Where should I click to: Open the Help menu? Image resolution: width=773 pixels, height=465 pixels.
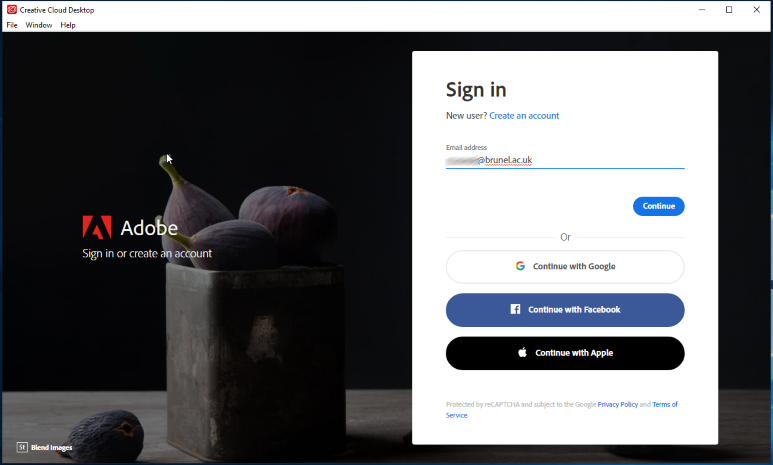point(68,25)
